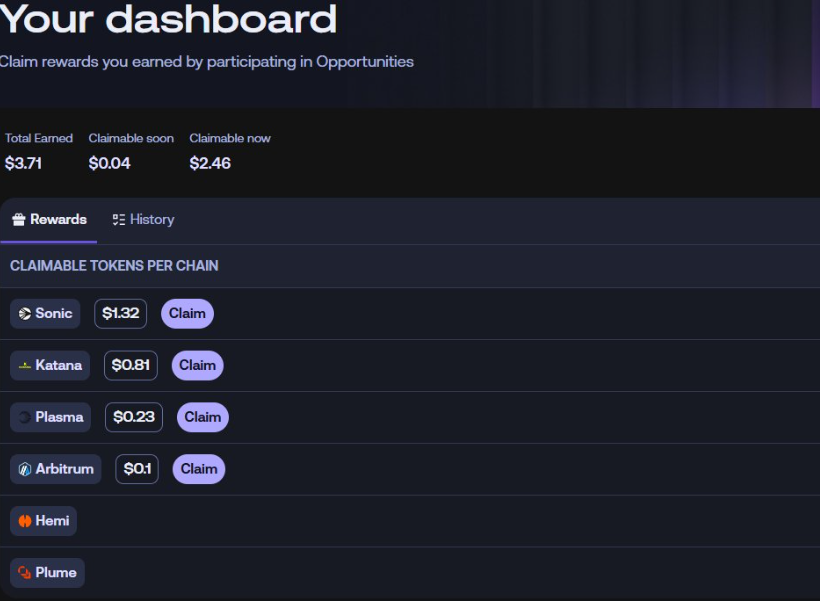Click the Claimable Tokens Per Chain heading

[114, 266]
